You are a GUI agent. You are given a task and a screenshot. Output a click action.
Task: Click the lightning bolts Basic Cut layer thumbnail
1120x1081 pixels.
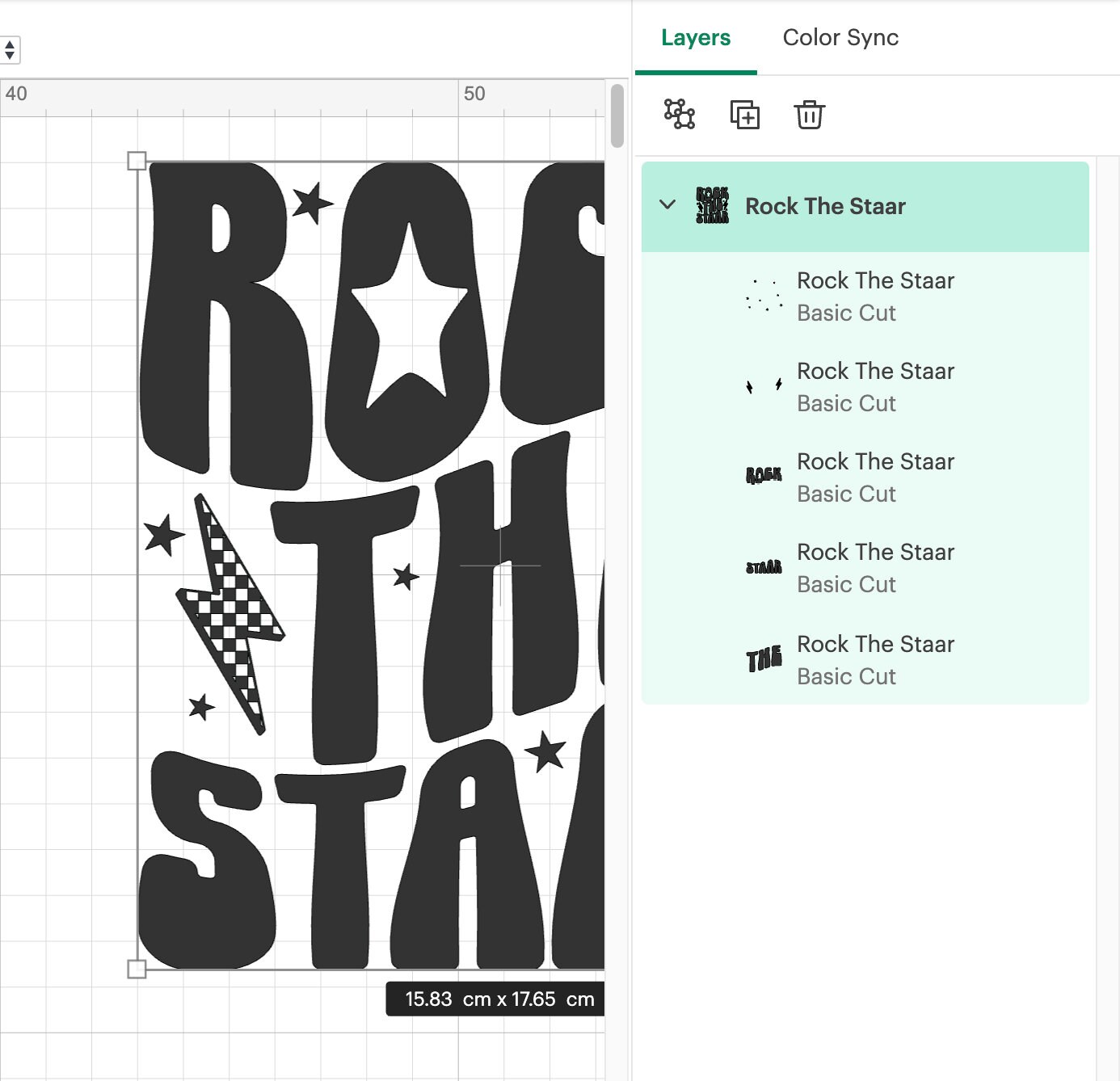click(x=762, y=386)
